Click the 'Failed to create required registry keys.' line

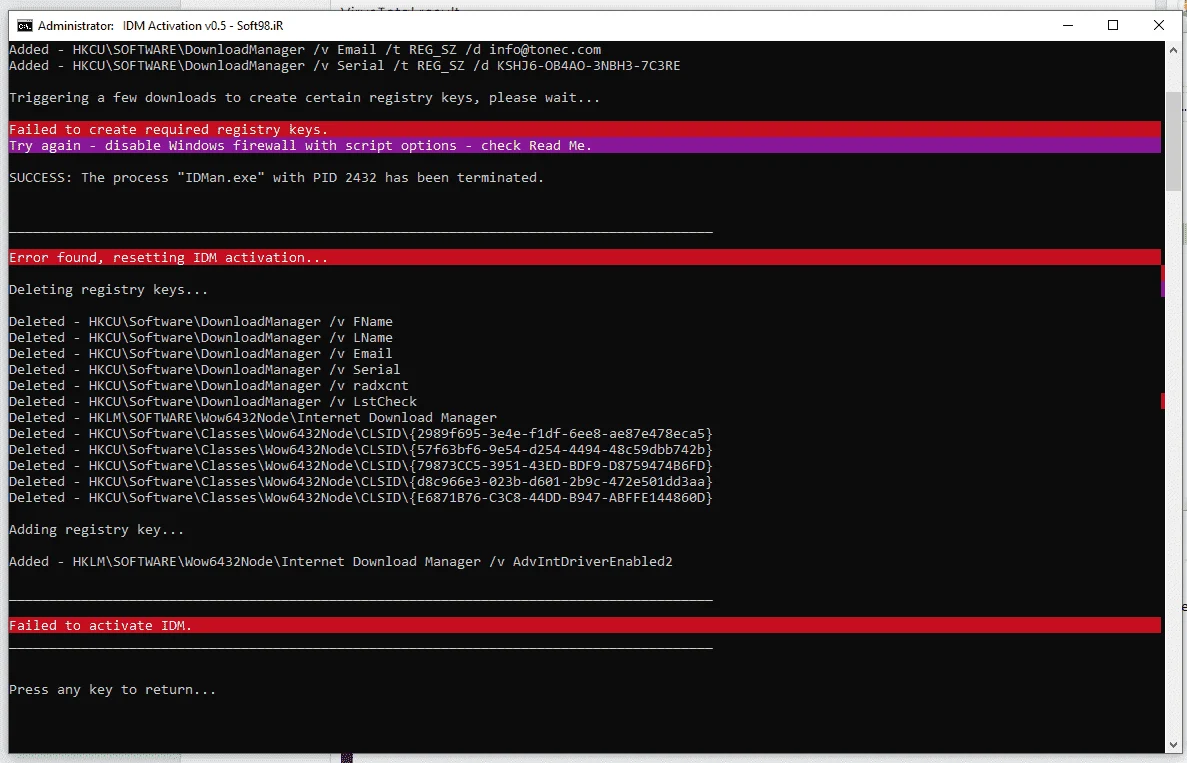tap(584, 129)
